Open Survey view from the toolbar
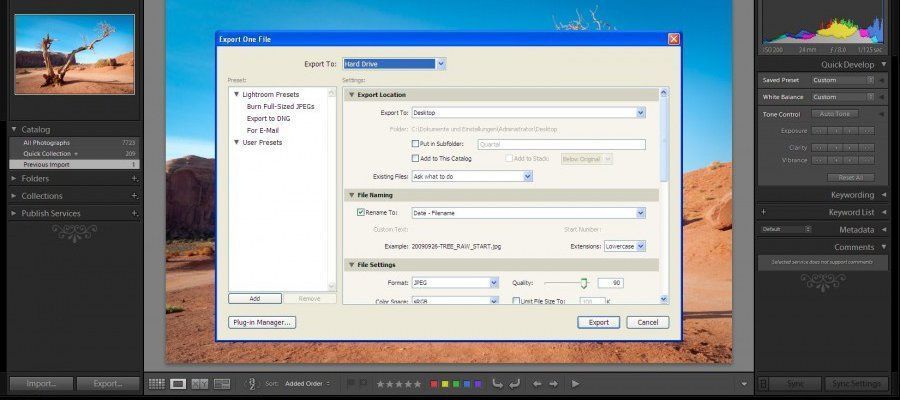The image size is (900, 400). click(x=222, y=383)
